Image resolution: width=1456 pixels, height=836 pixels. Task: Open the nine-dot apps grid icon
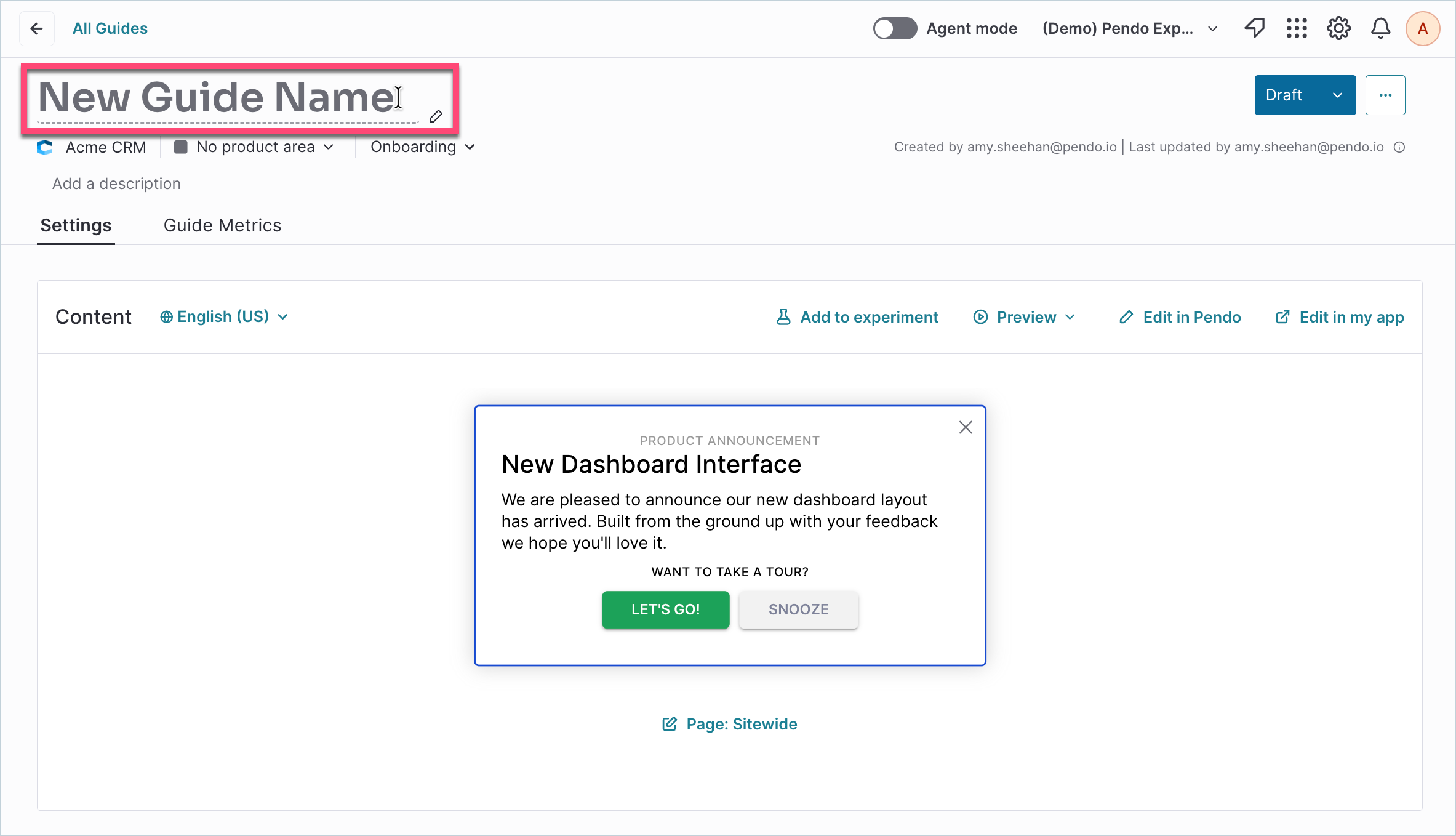point(1297,28)
